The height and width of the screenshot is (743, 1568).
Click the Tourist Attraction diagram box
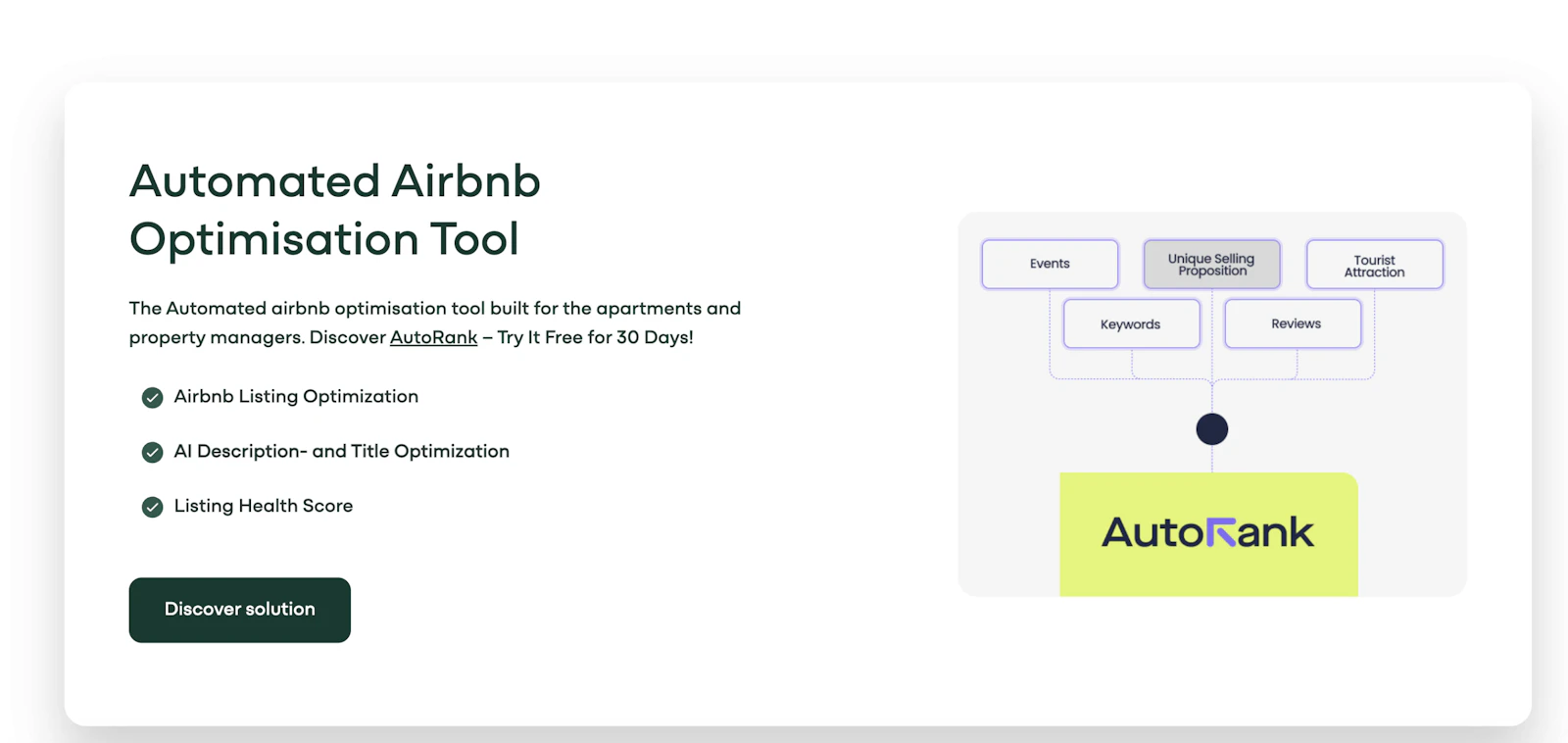pyautogui.click(x=1374, y=265)
